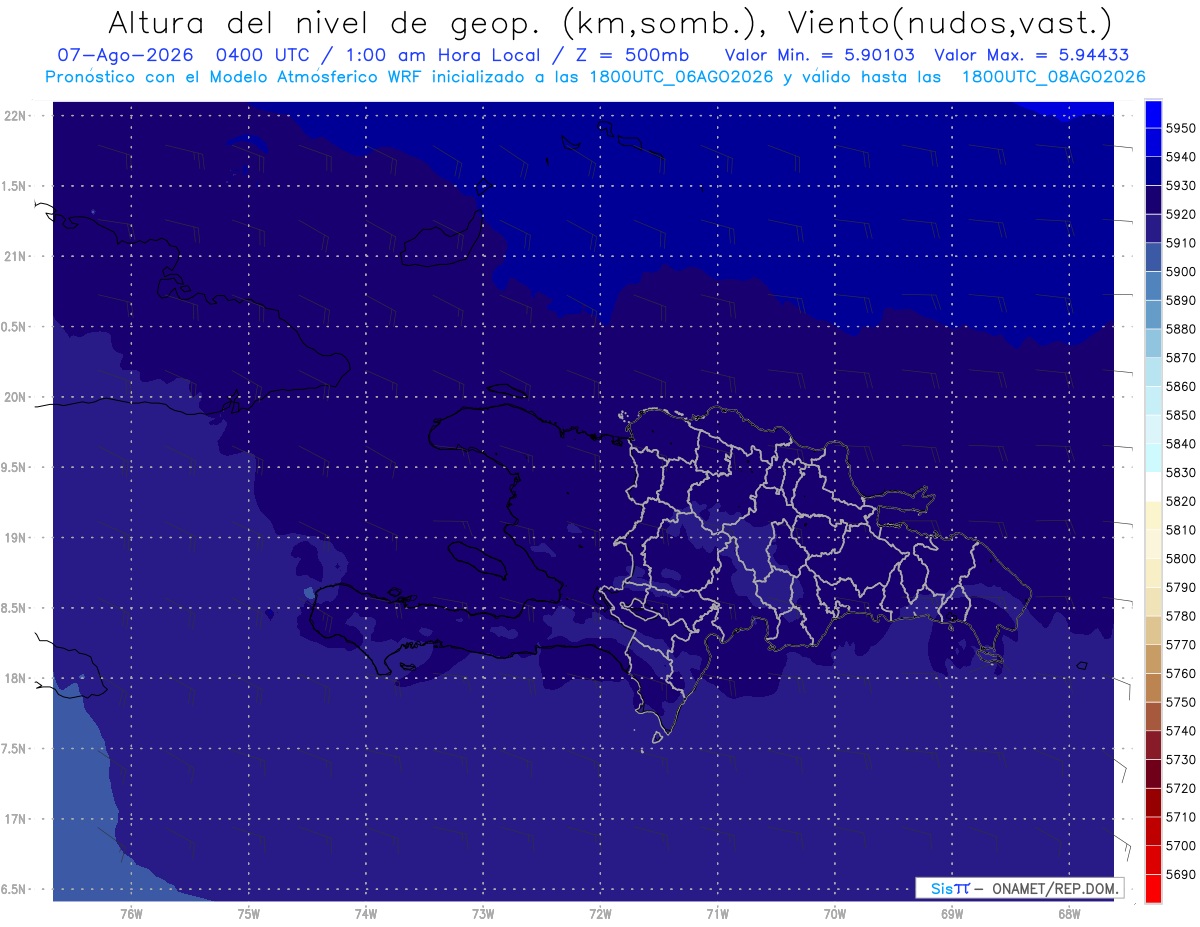The image size is (1200, 927).
Task: Pick the bright red swatch below 5690
Action: click(1153, 888)
